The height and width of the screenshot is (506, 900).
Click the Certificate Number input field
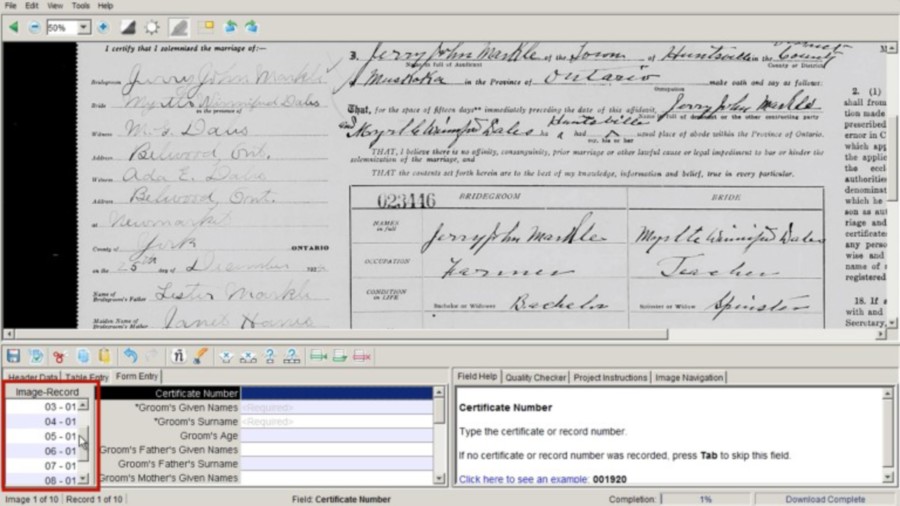coord(336,393)
